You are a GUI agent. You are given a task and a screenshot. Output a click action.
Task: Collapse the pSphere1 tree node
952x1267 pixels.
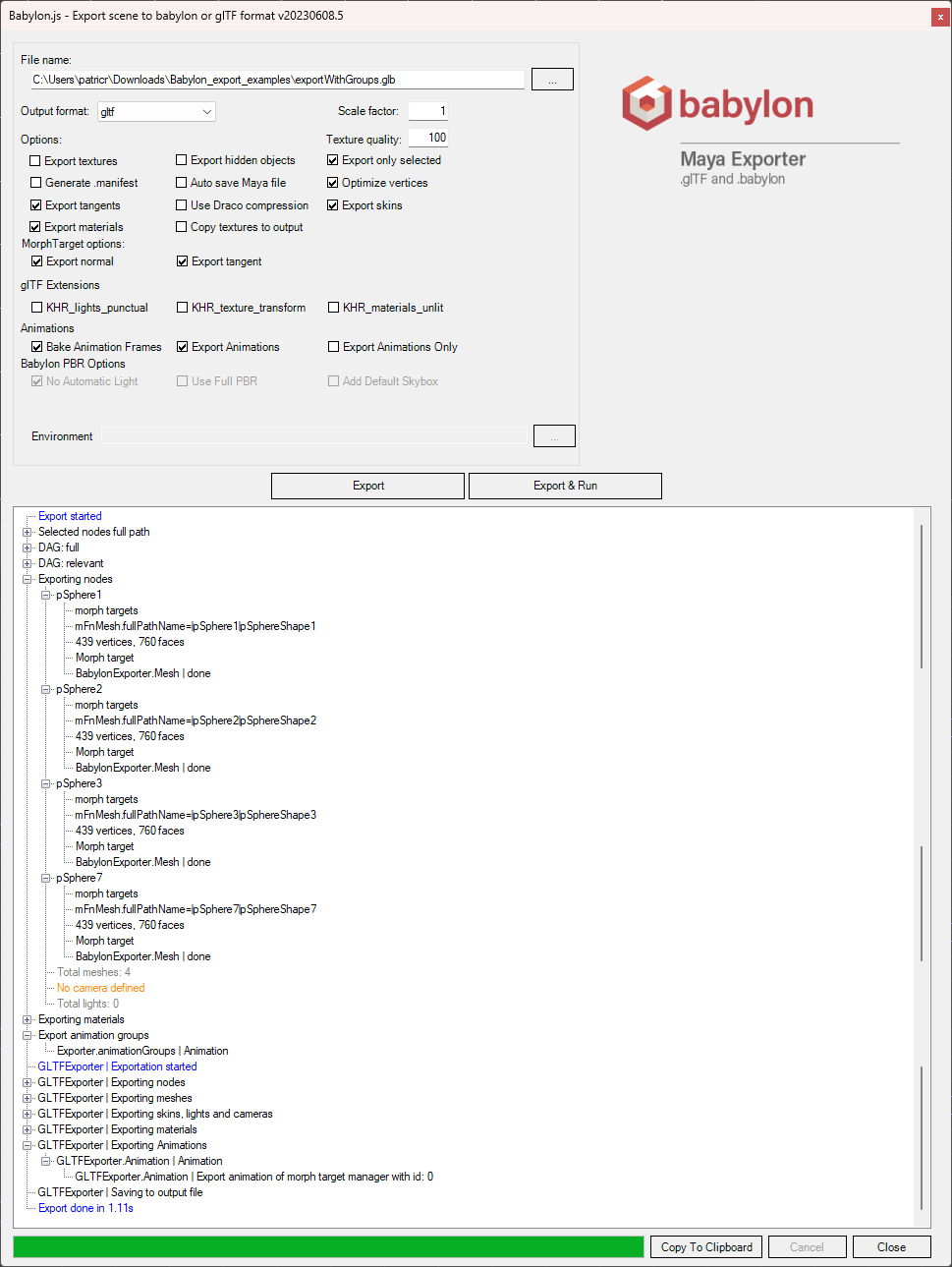click(x=45, y=594)
